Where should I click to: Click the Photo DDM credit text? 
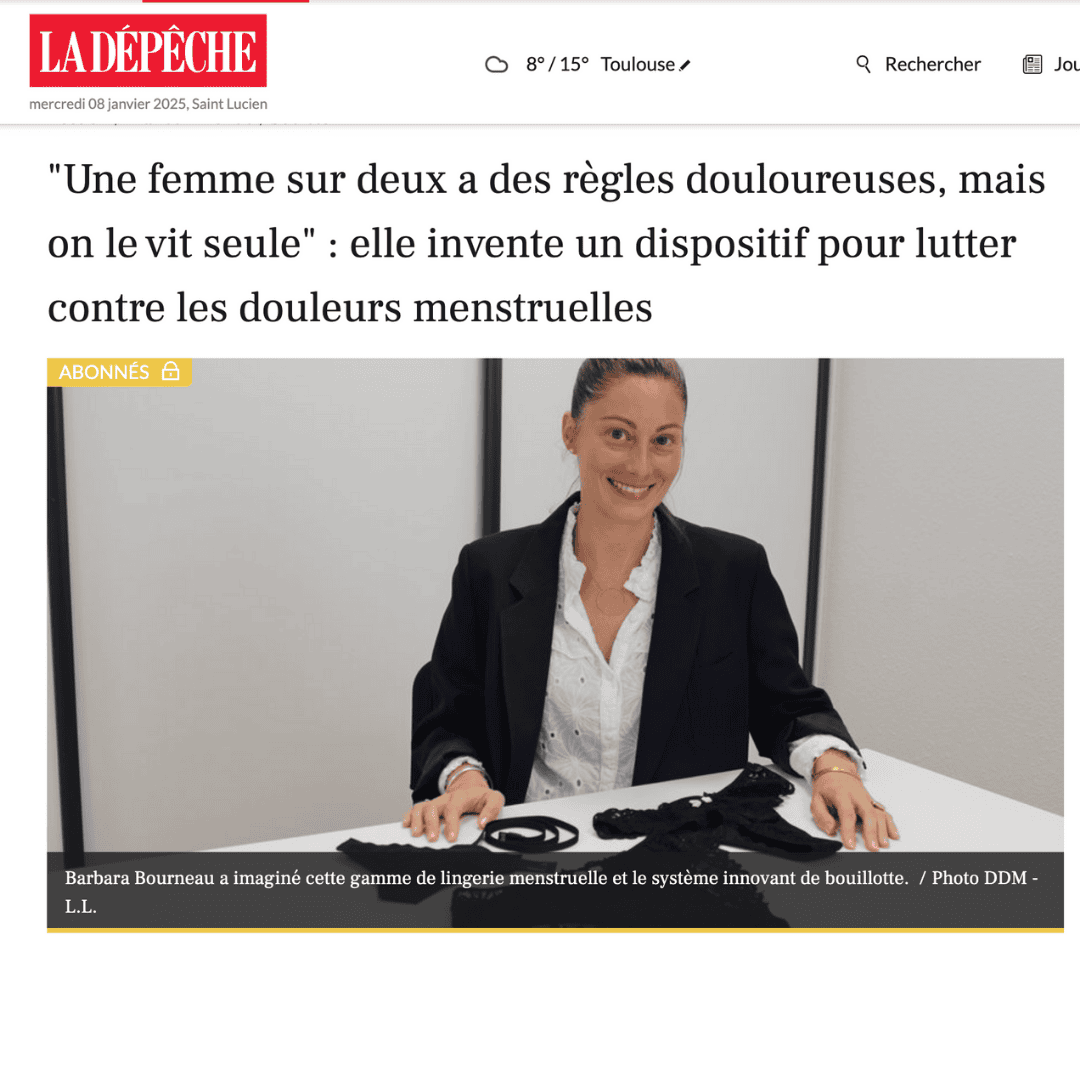979,878
